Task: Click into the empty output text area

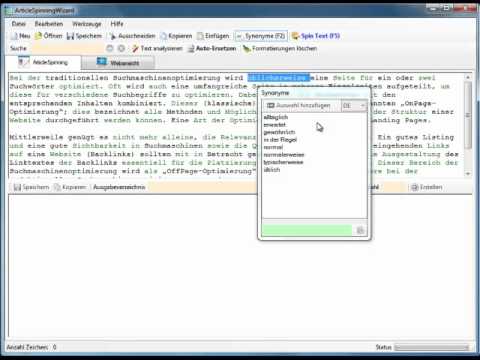Action: tap(240, 267)
